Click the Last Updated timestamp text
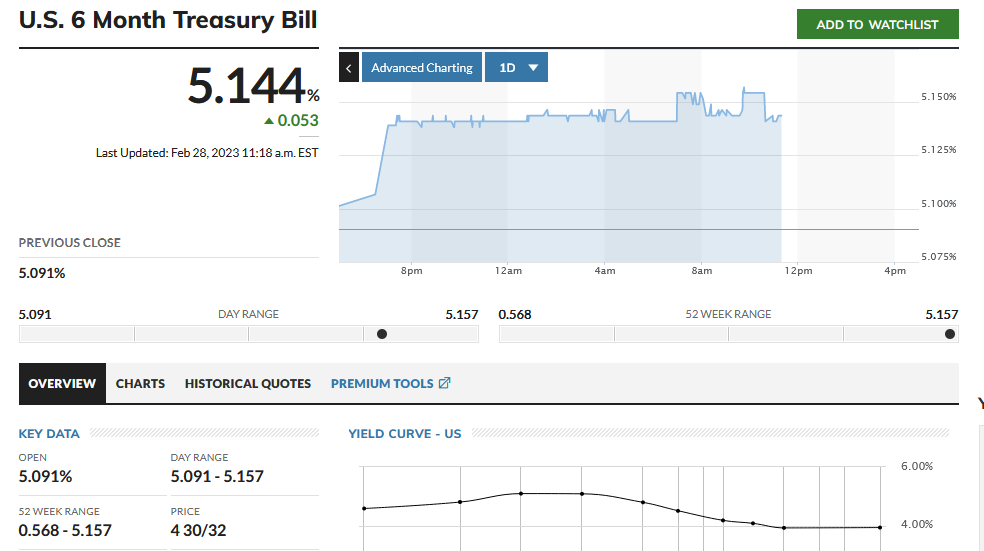Viewport: 984px width, 551px height. click(x=207, y=153)
